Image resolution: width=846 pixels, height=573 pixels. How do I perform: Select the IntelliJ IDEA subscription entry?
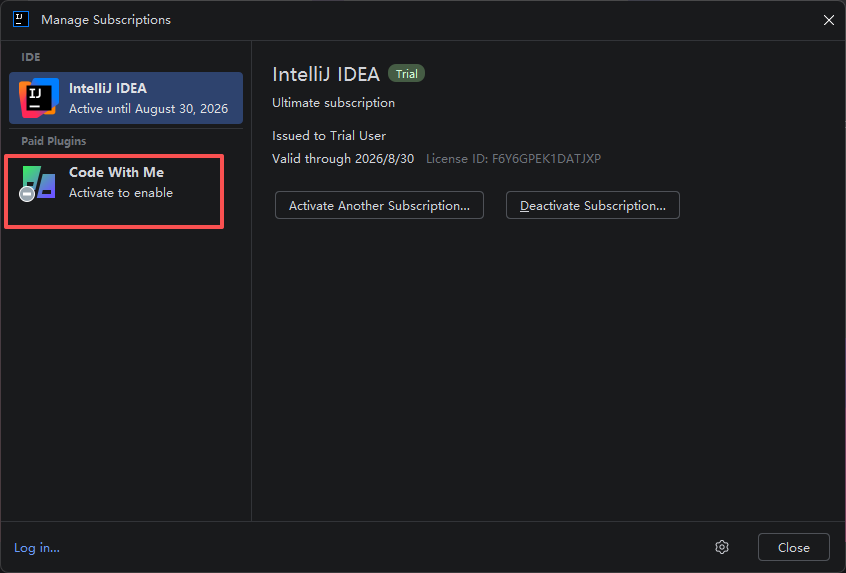pyautogui.click(x=126, y=98)
